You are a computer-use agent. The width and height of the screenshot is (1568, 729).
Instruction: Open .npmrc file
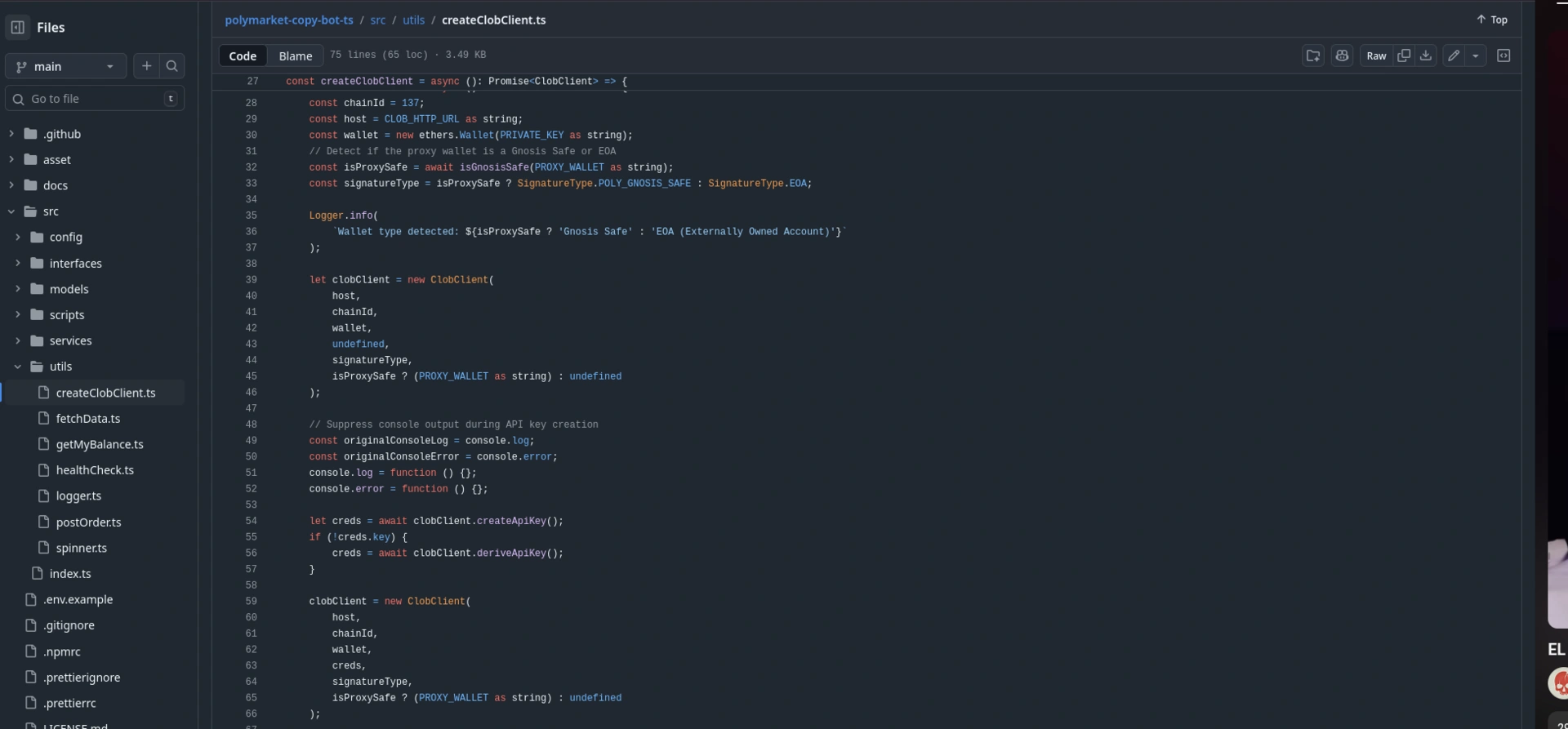61,651
